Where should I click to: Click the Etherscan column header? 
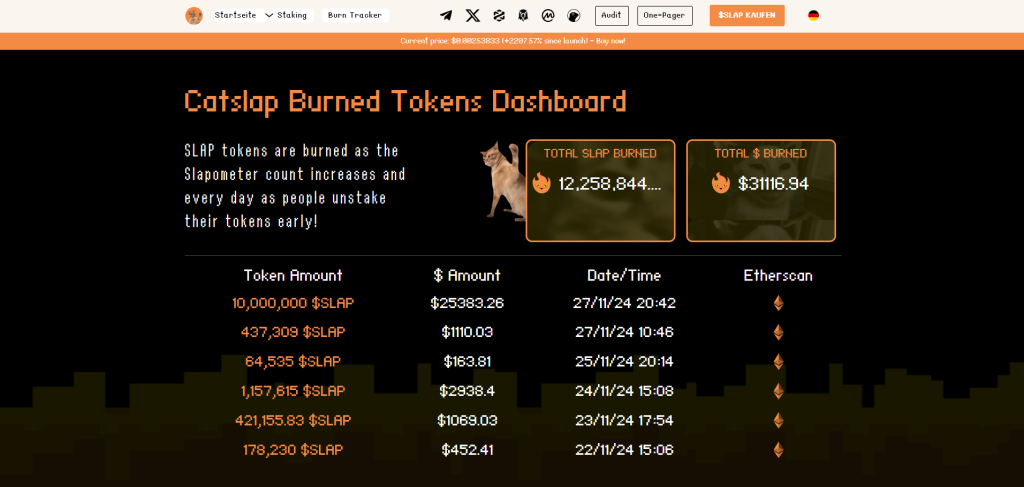pos(778,275)
